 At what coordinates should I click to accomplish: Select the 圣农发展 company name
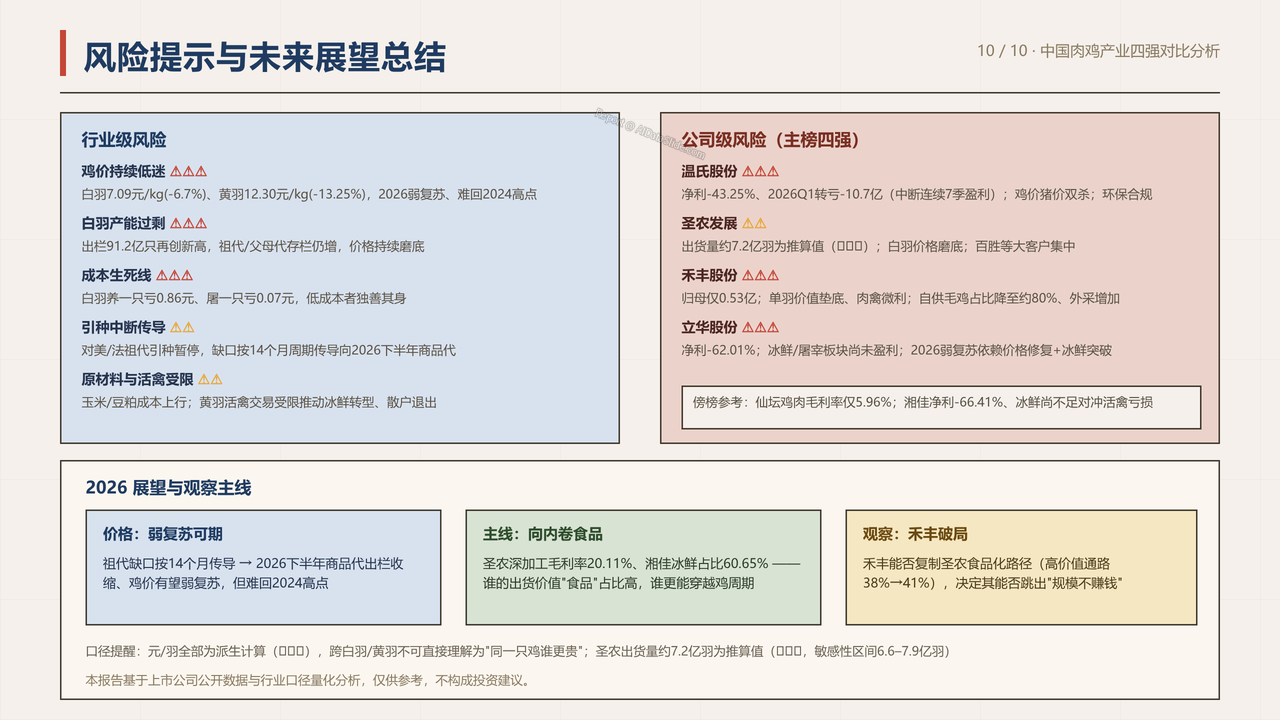coord(710,224)
